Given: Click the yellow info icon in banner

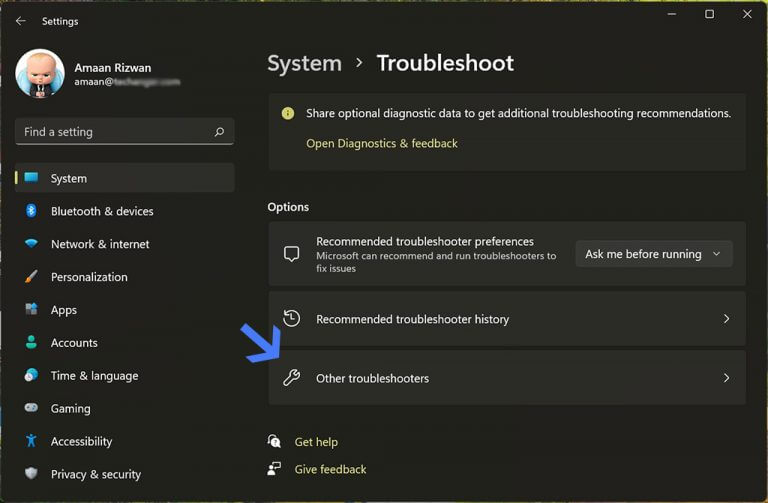Looking at the screenshot, I should 288,114.
